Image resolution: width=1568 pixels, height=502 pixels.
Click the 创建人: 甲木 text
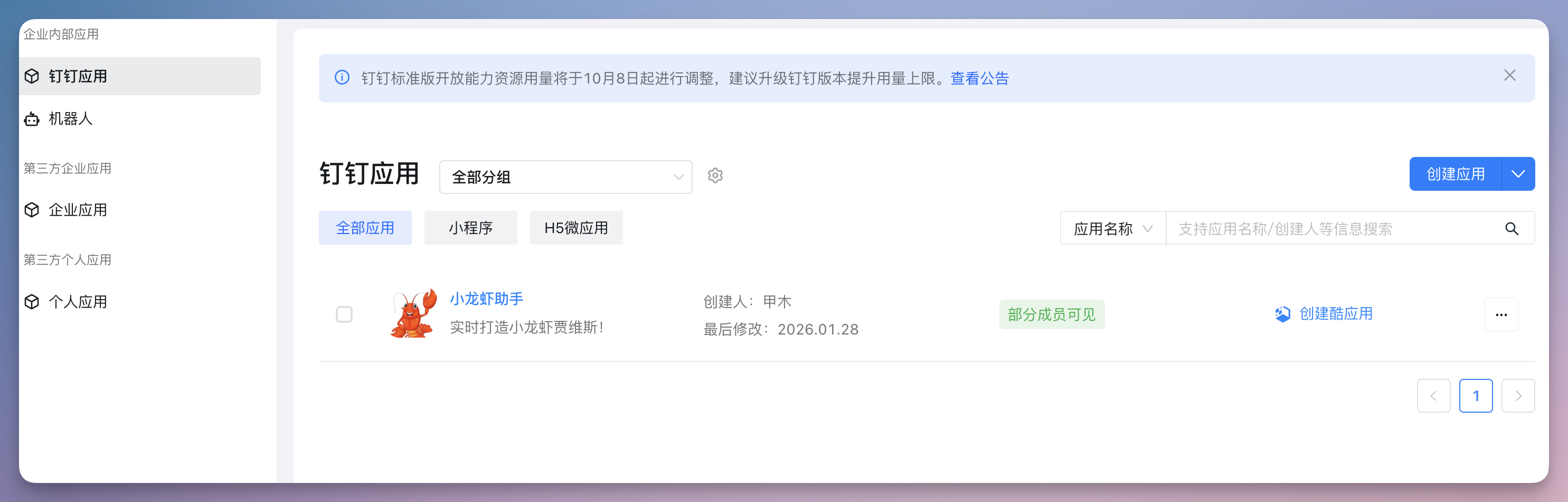(748, 302)
